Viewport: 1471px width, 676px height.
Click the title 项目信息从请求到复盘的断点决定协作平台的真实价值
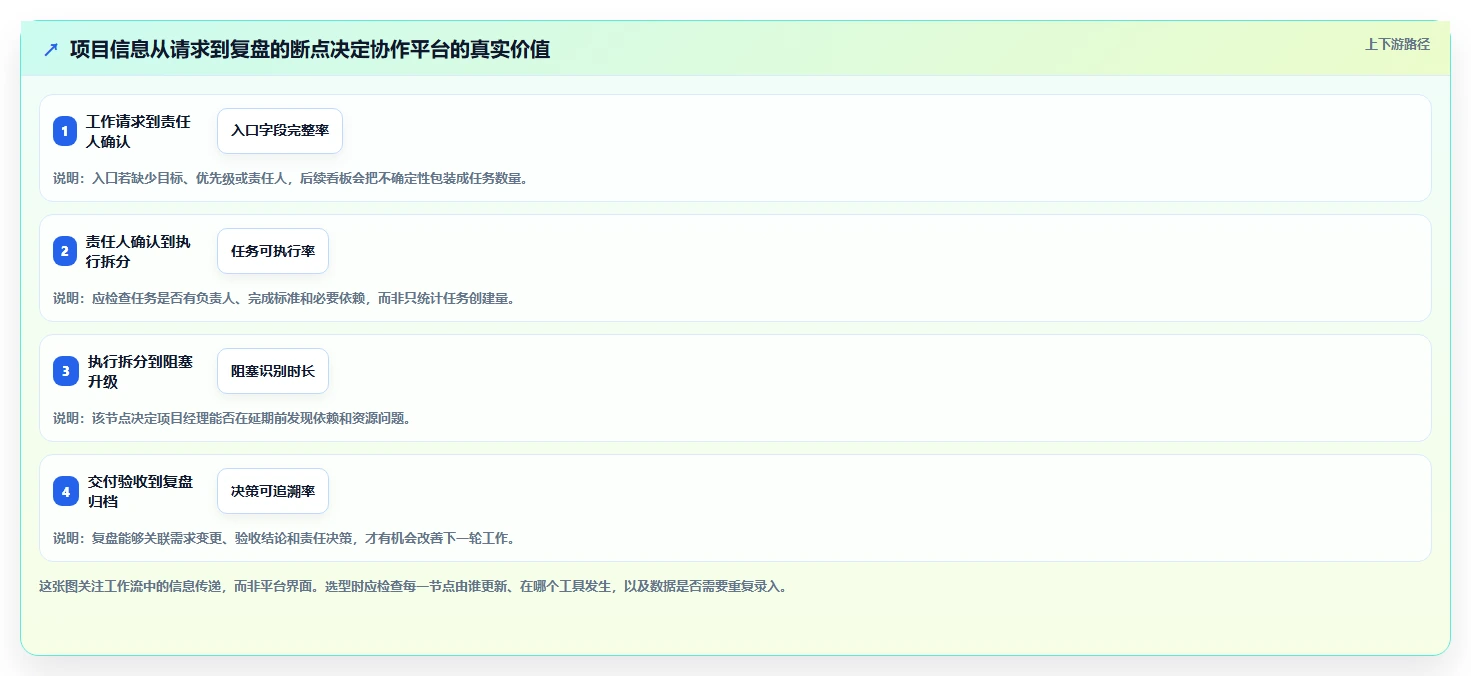click(x=310, y=49)
